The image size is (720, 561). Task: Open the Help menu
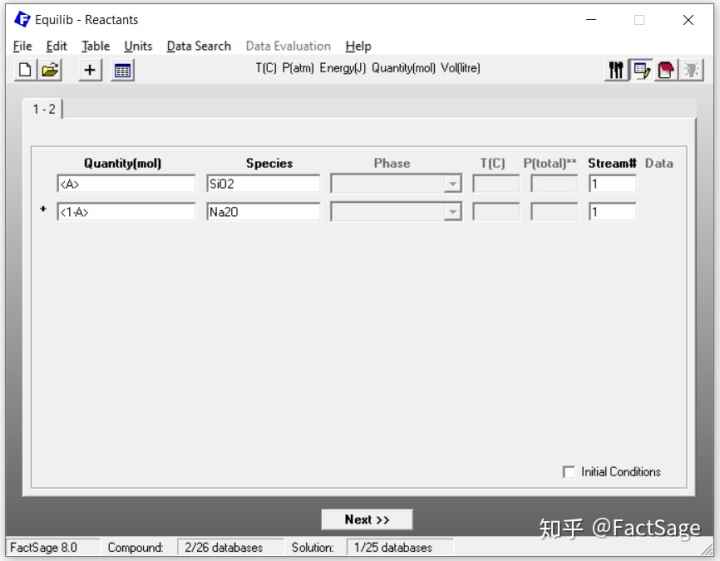[x=358, y=46]
